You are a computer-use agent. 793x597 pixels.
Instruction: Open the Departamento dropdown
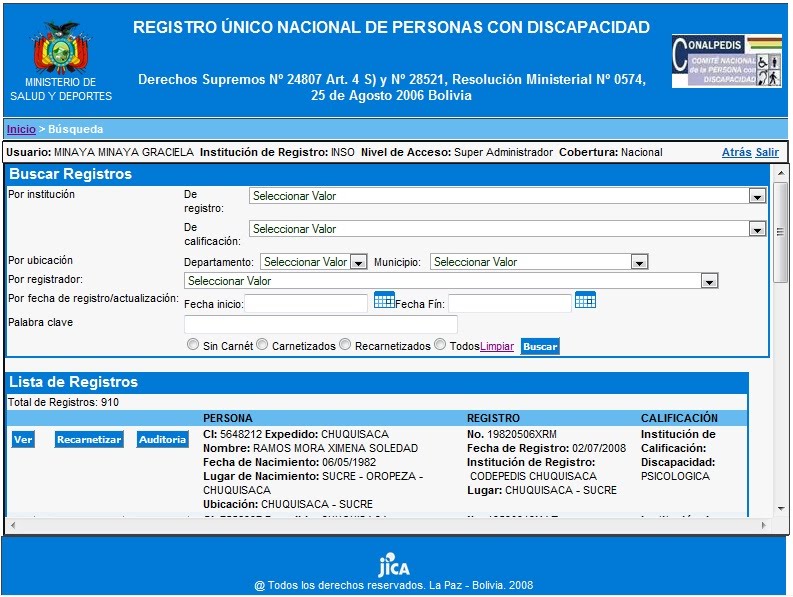pyautogui.click(x=314, y=262)
